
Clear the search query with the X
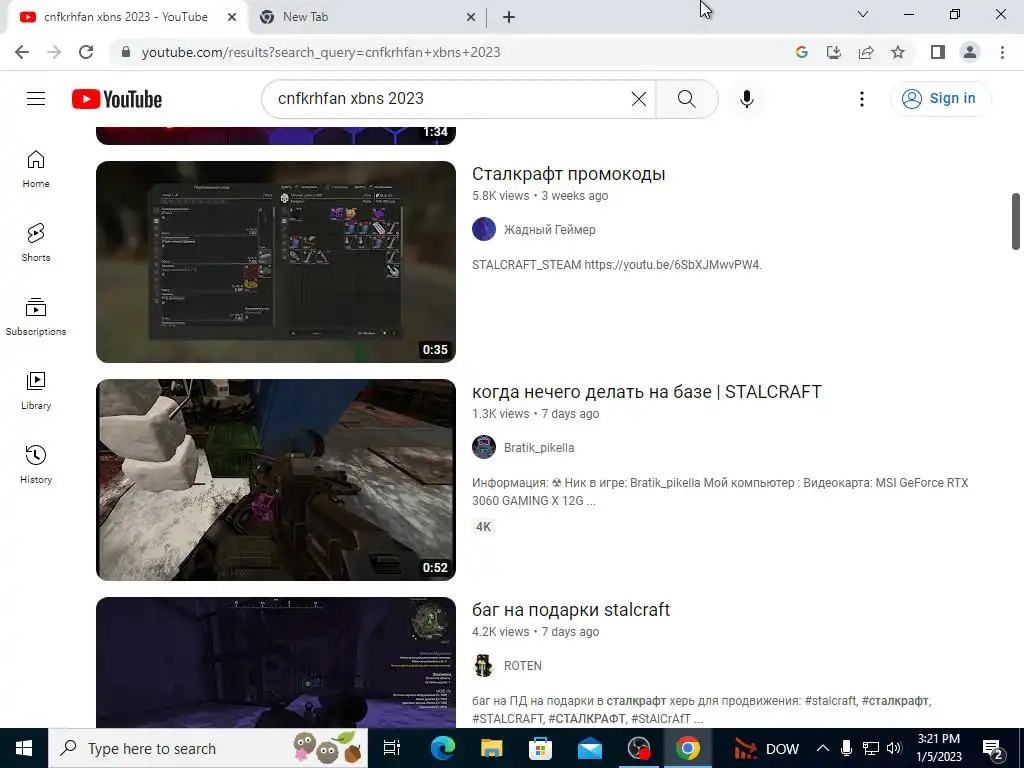tap(639, 99)
